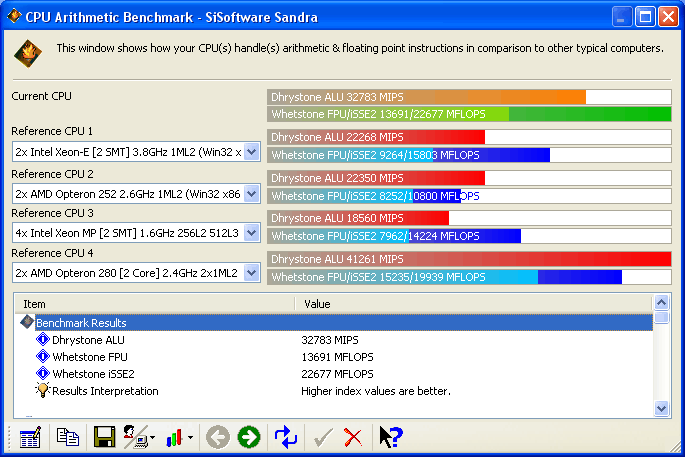Click the Dhrystone ALU 22268 MIPS bar
Viewport: 685px width, 457px height.
pyautogui.click(x=469, y=137)
